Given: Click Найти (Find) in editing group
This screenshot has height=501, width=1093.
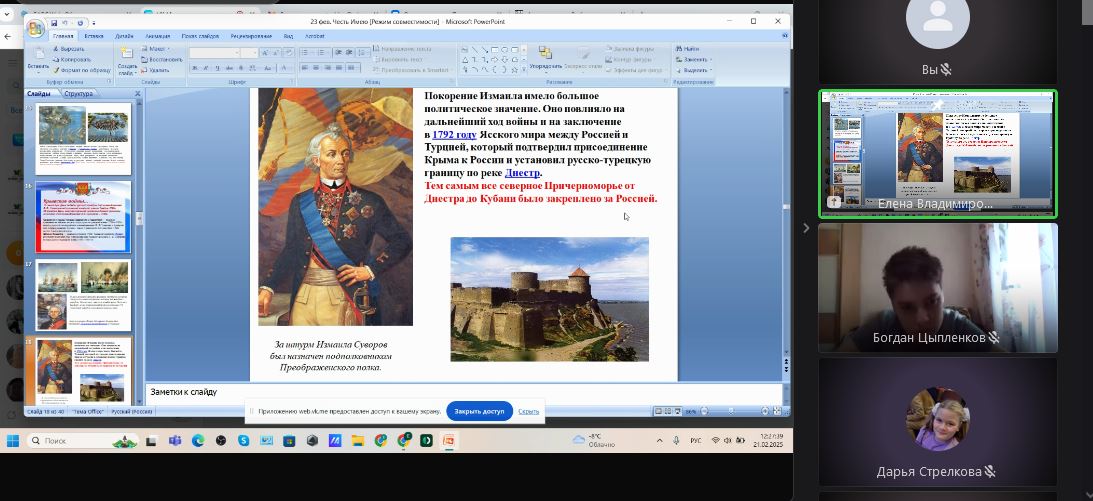Looking at the screenshot, I should [x=687, y=49].
